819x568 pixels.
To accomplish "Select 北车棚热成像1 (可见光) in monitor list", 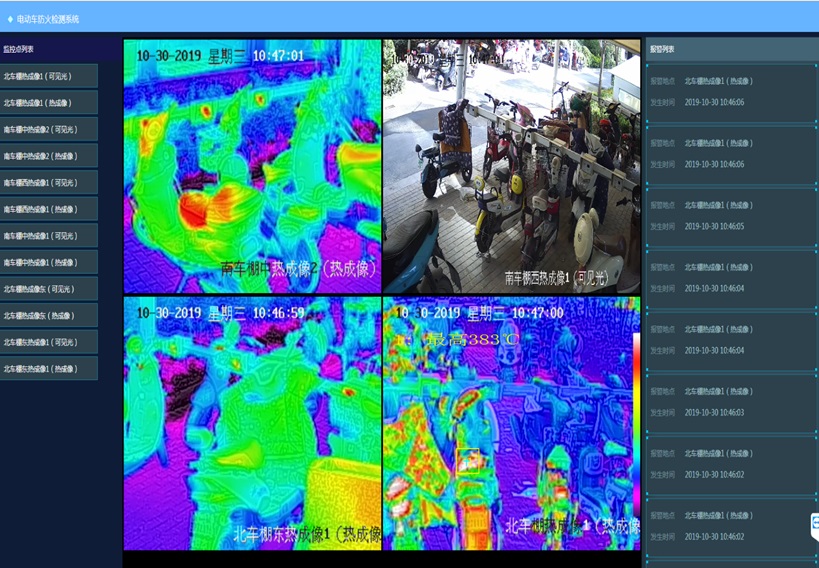I will point(49,76).
